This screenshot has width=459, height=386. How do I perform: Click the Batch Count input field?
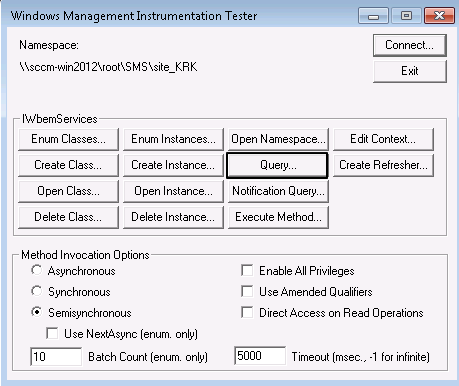[x=56, y=356]
